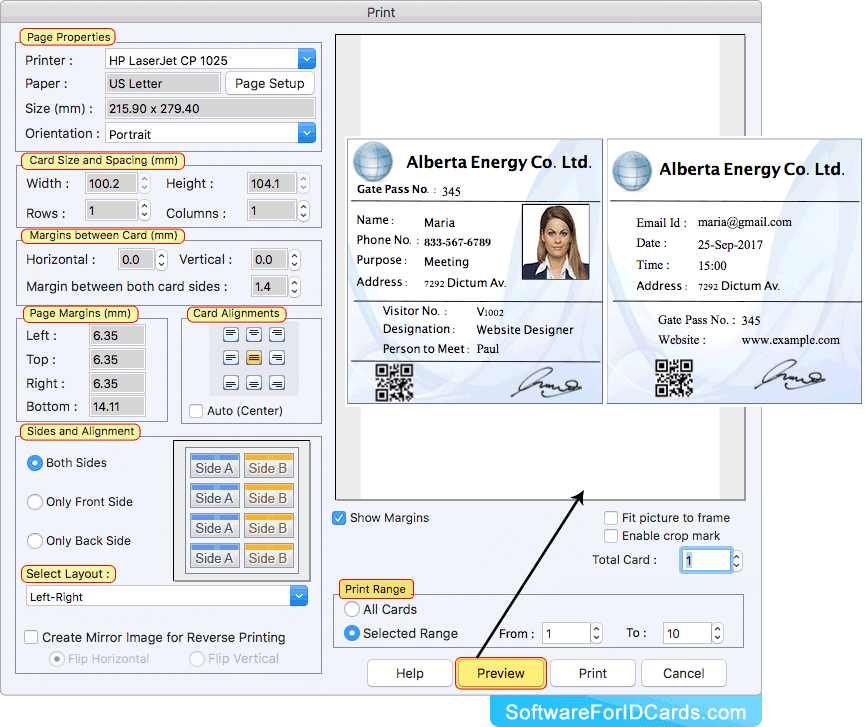Adjust card Width stepper
Viewport: 865px width, 727px height.
pos(145,183)
